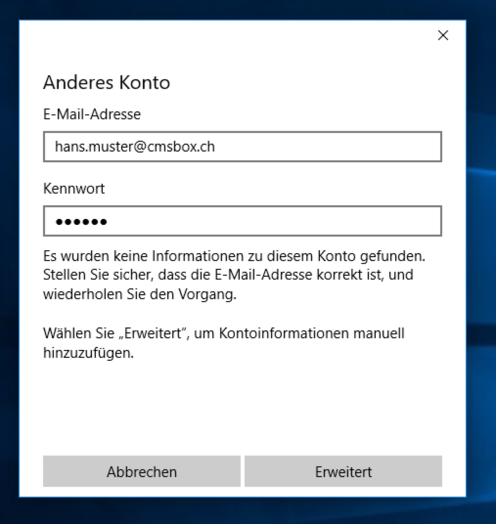Click empty area right of email text in field

328,147
